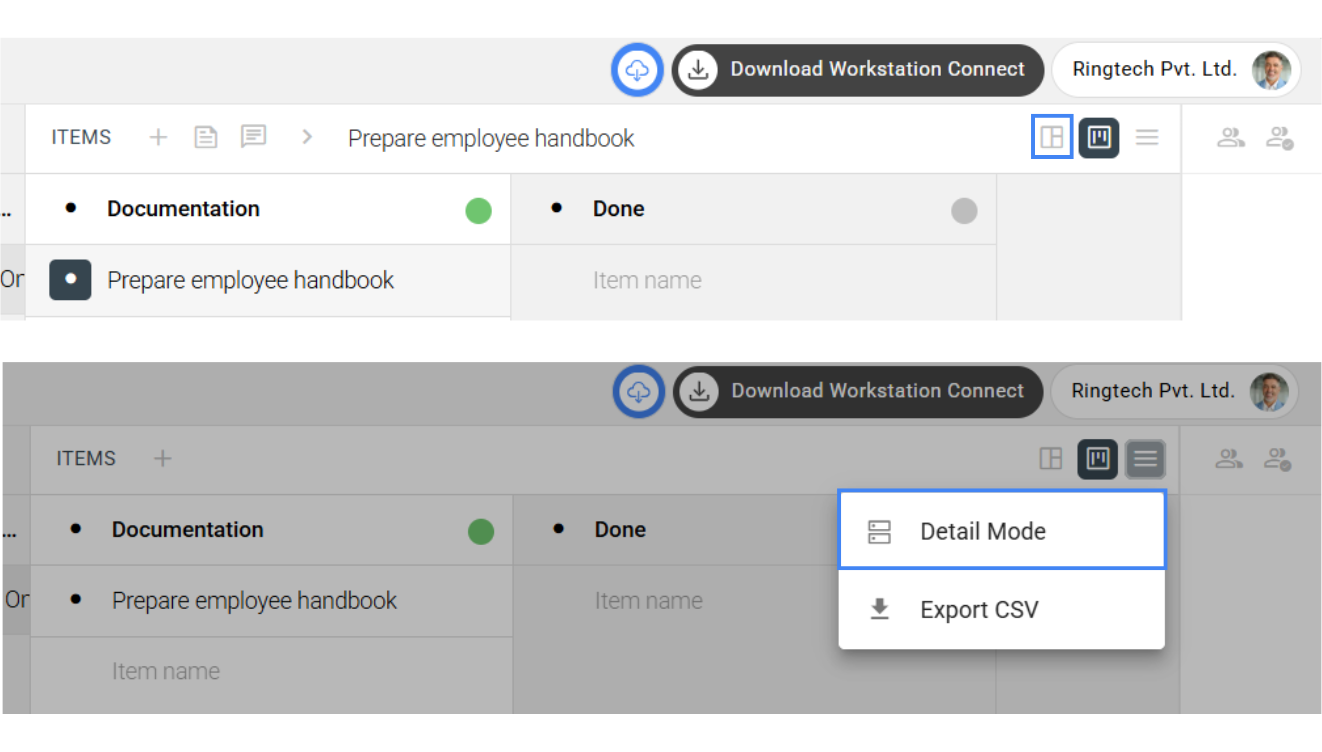Viewport: 1322px width, 752px height.
Task: Deselect the checked box beside Prepare employee handbook
Action: coord(70,280)
